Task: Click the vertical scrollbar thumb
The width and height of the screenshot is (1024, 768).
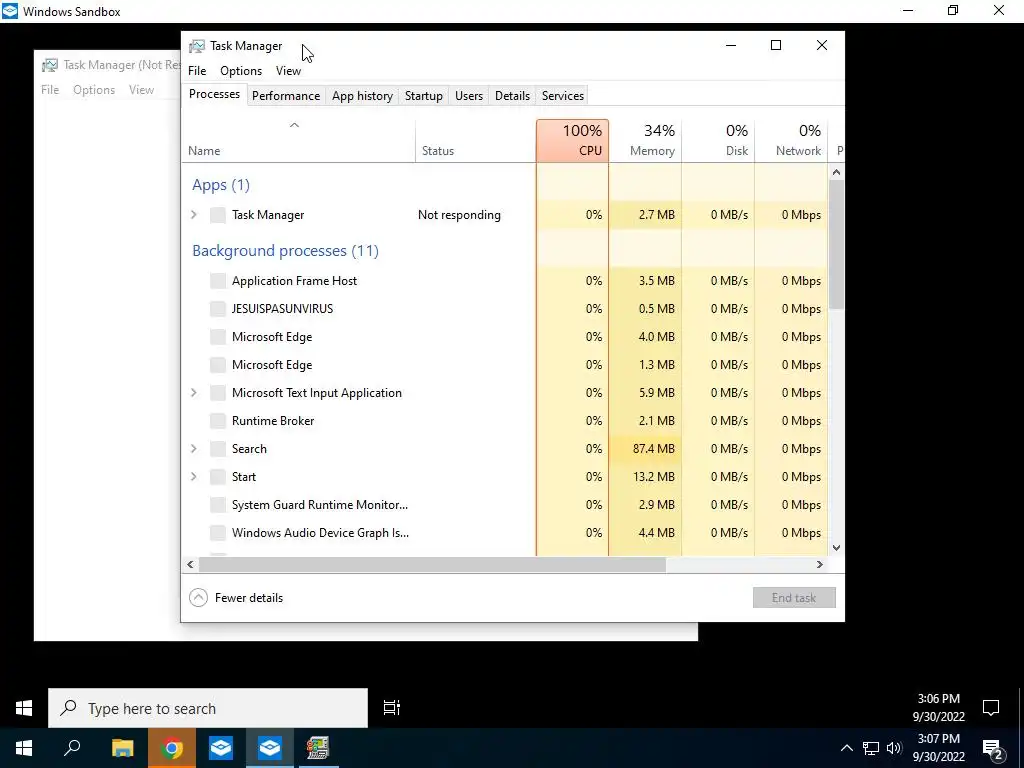Action: 836,244
